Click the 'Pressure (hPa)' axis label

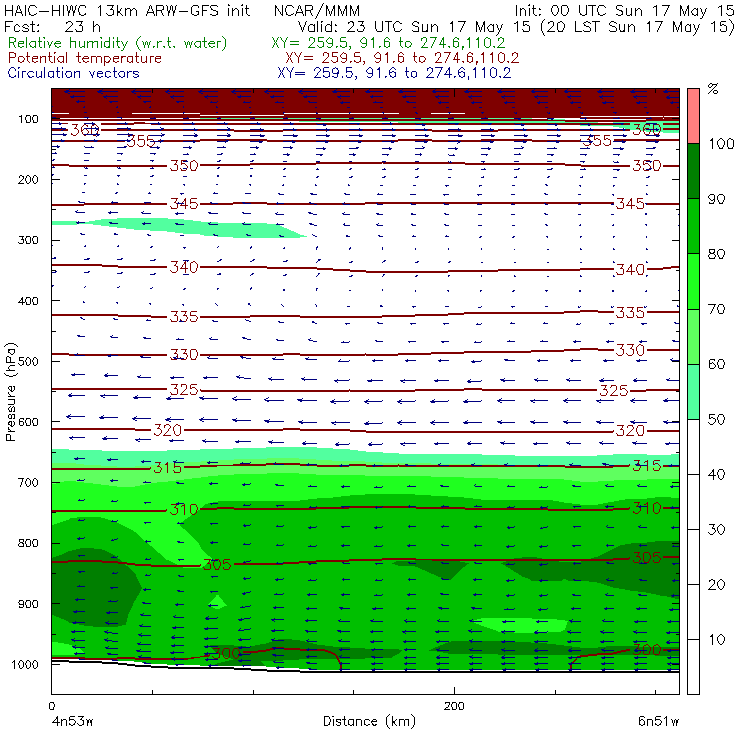[x=10, y=392]
